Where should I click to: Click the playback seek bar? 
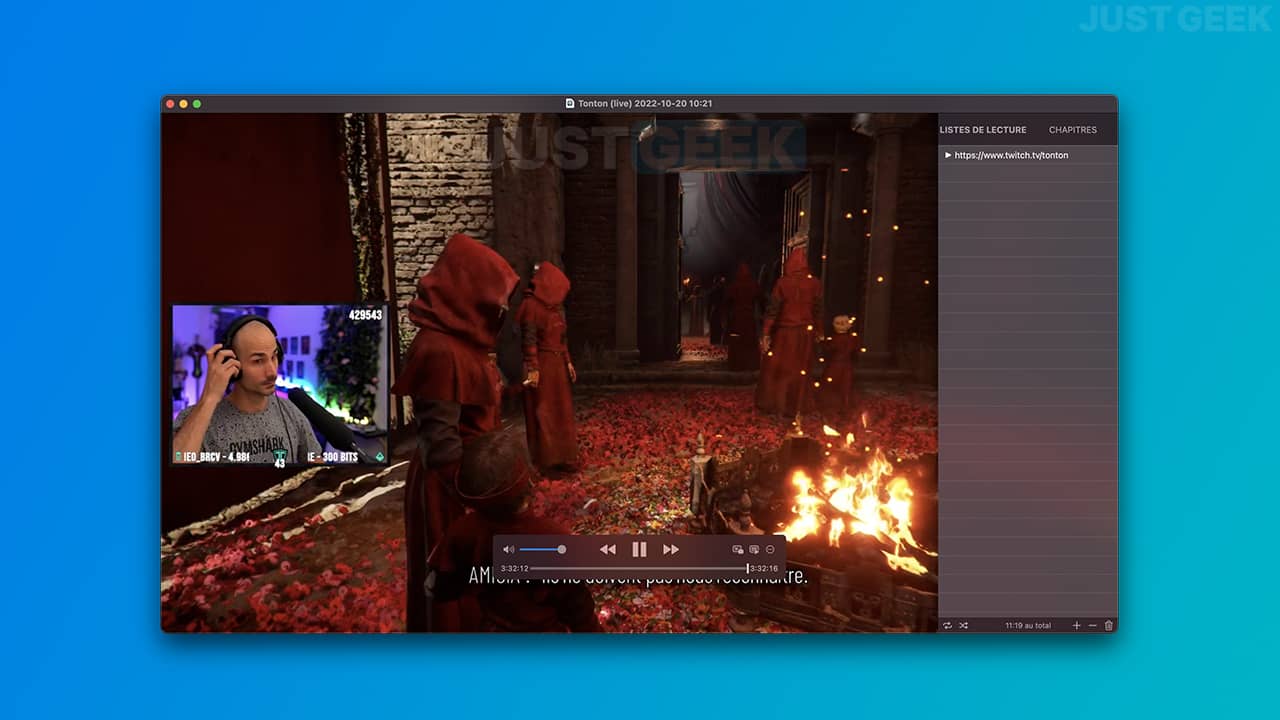pyautogui.click(x=639, y=568)
